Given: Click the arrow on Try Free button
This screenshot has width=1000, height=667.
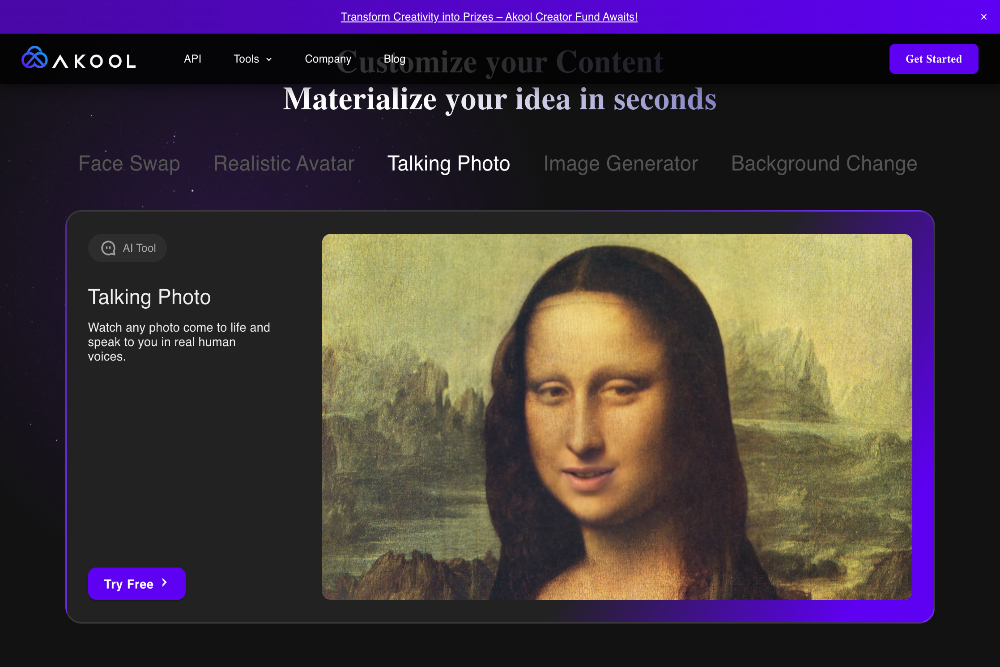Looking at the screenshot, I should click(165, 583).
